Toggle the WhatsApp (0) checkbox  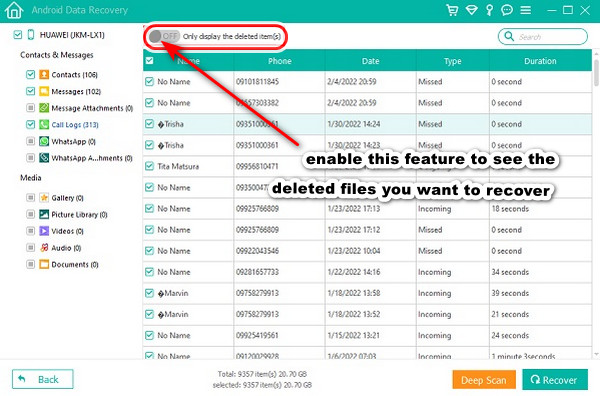31,141
